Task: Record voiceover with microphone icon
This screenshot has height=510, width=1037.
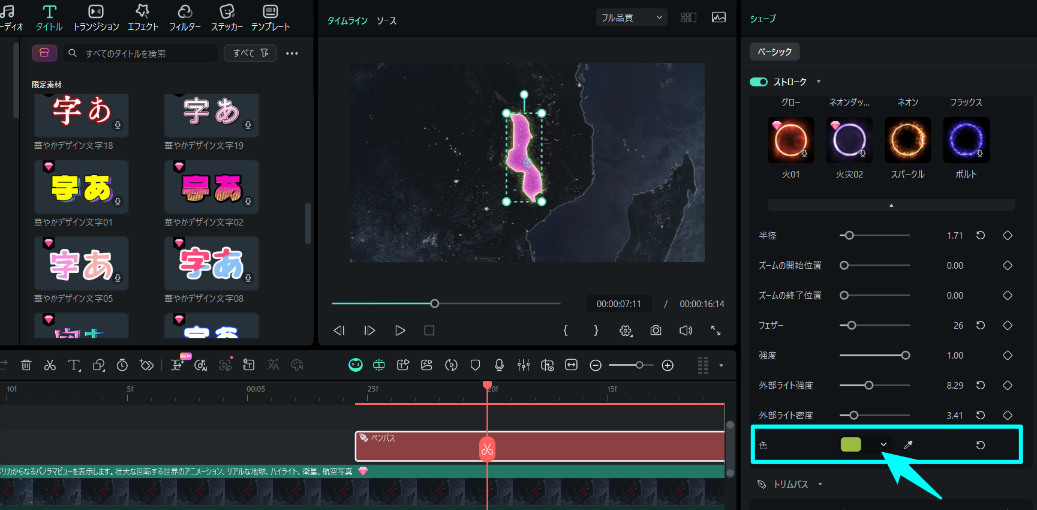Action: [499, 364]
